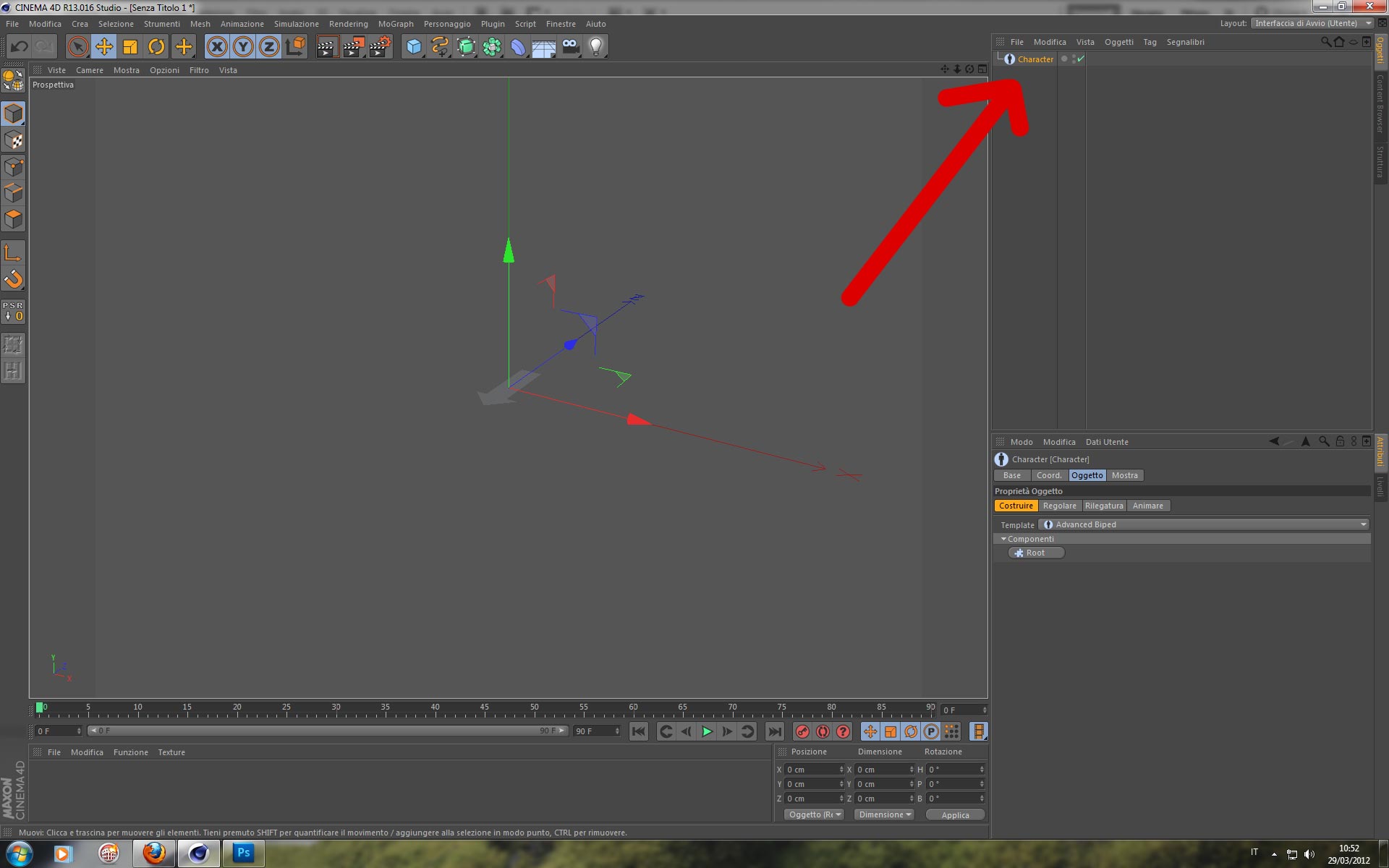Select the Rotate tool icon
1389x868 pixels.
click(156, 47)
